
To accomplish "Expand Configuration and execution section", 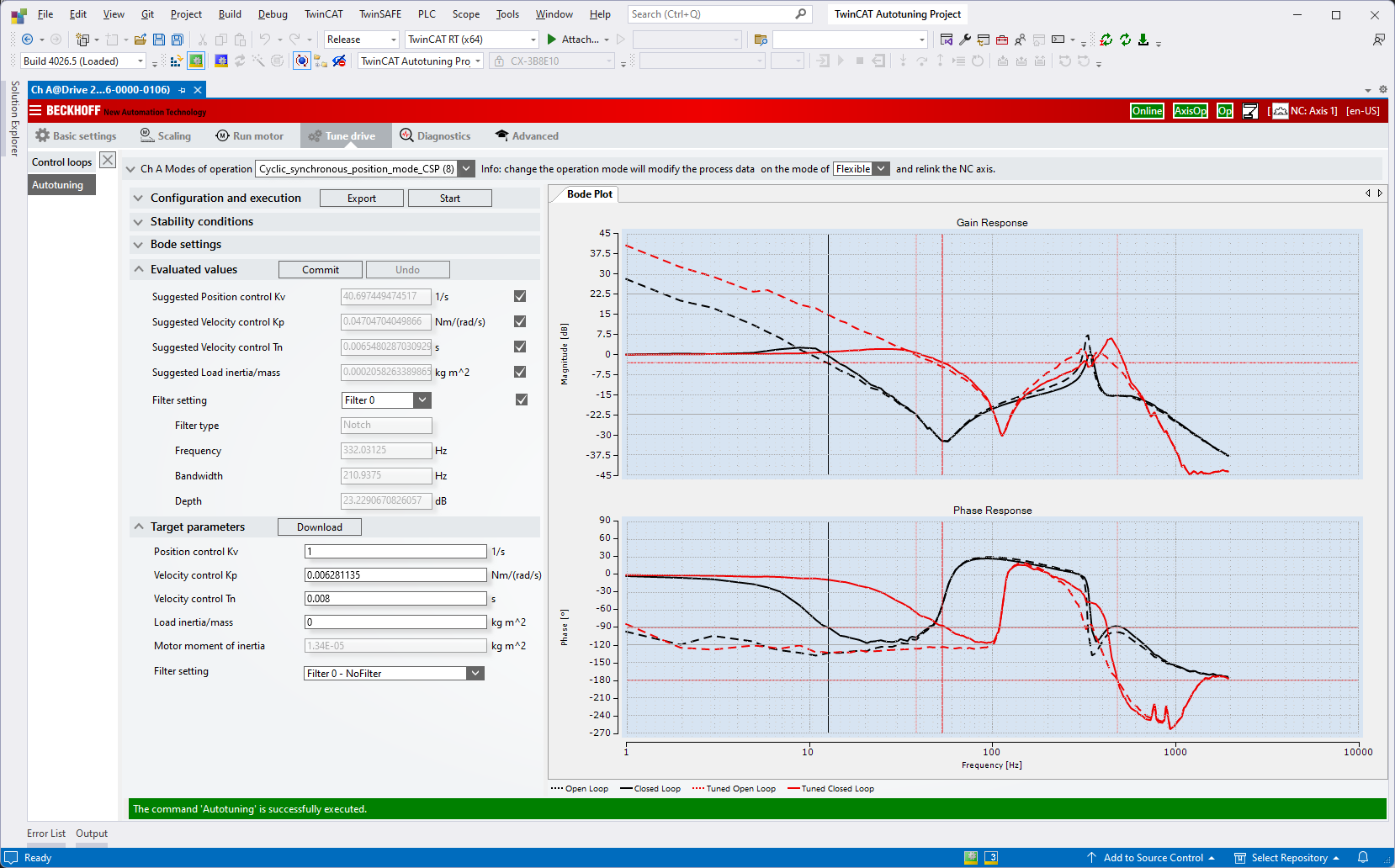I will (x=138, y=198).
